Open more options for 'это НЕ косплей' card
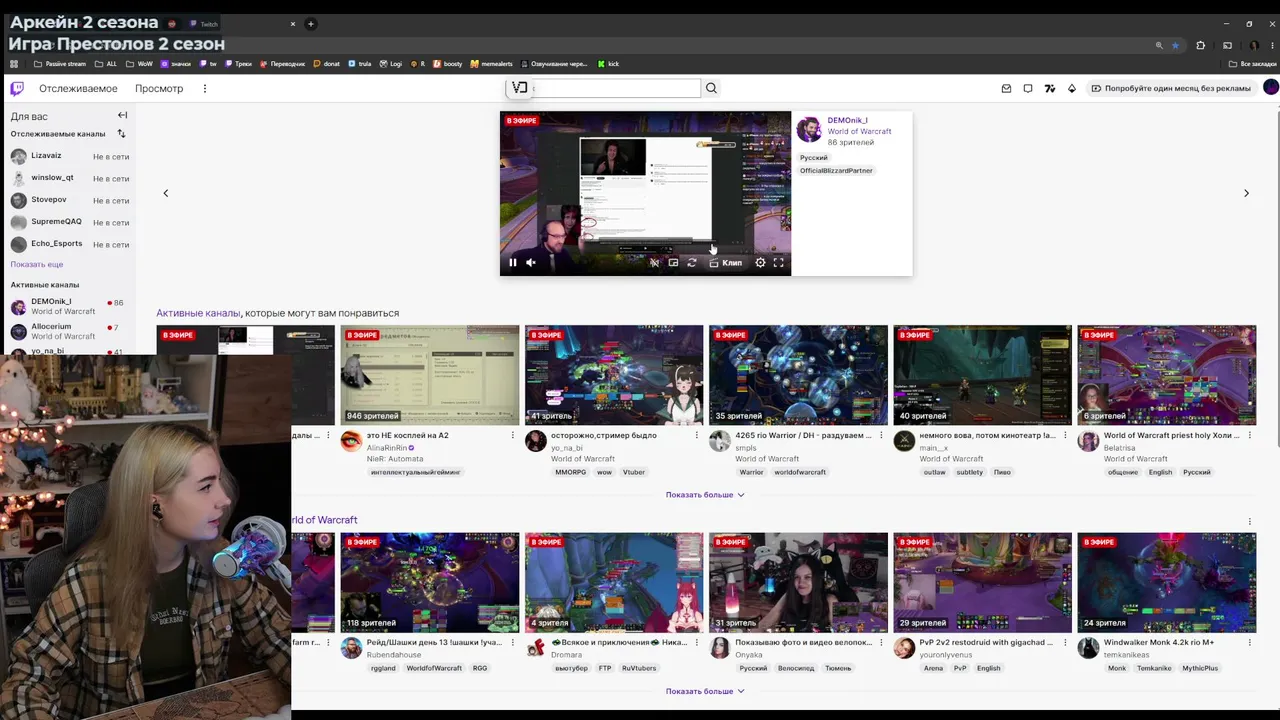Screen dimensions: 1280x720 click(x=513, y=435)
